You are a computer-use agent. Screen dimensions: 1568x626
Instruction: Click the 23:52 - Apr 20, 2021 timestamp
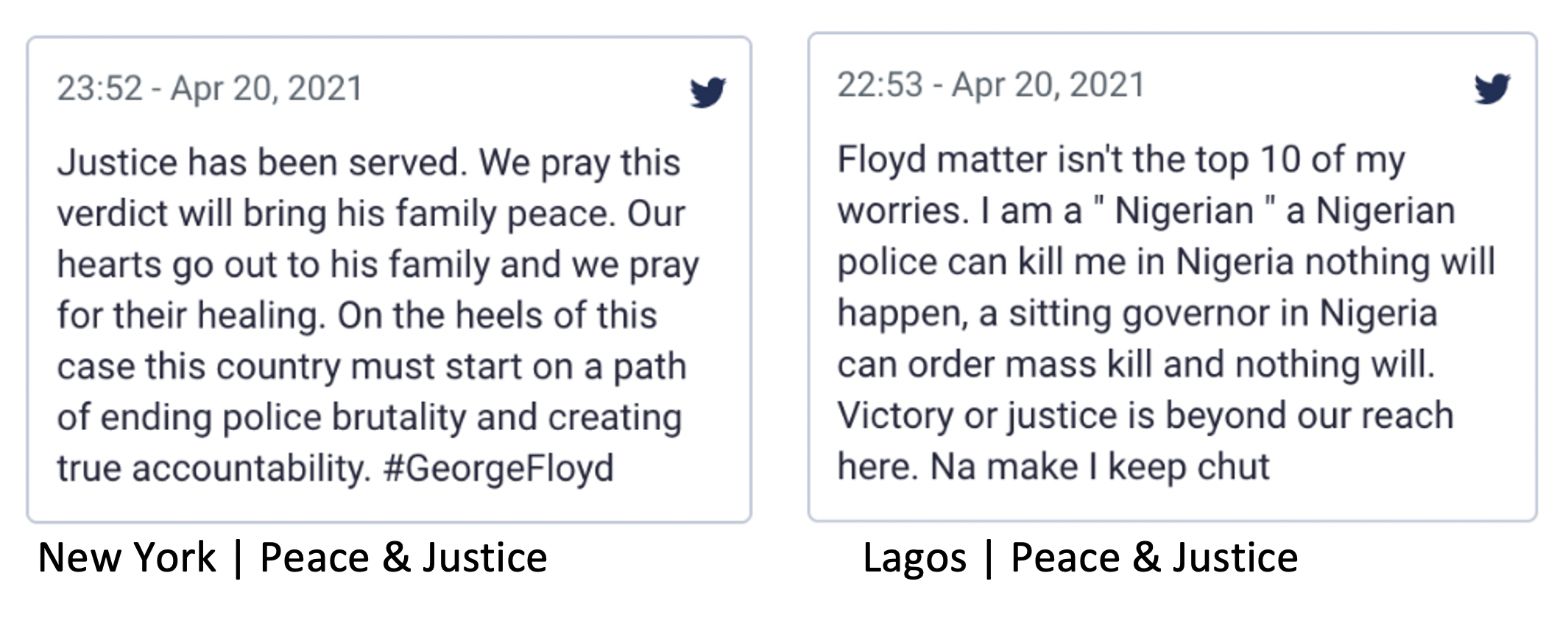[x=210, y=88]
